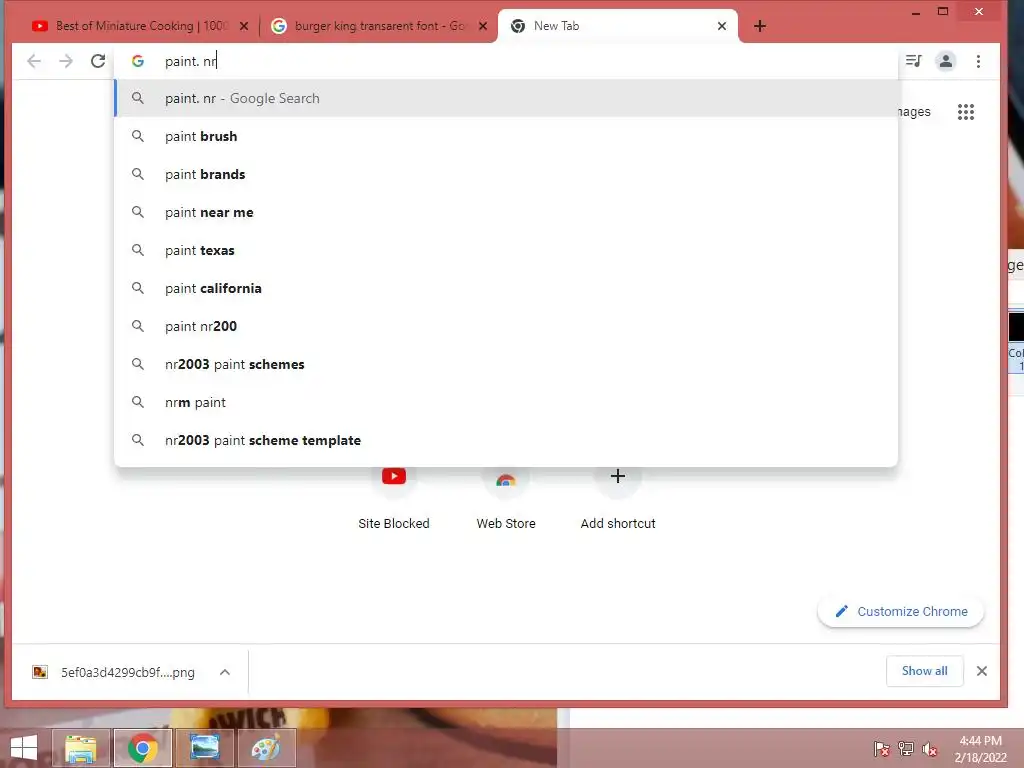Click the Action Center flag tray icon
The width and height of the screenshot is (1024, 768).
click(x=882, y=749)
